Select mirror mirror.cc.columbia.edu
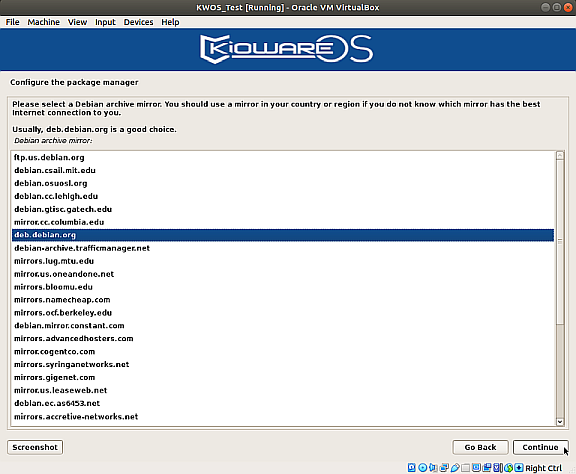Screen dimensions: 576x474 [x=283, y=222]
